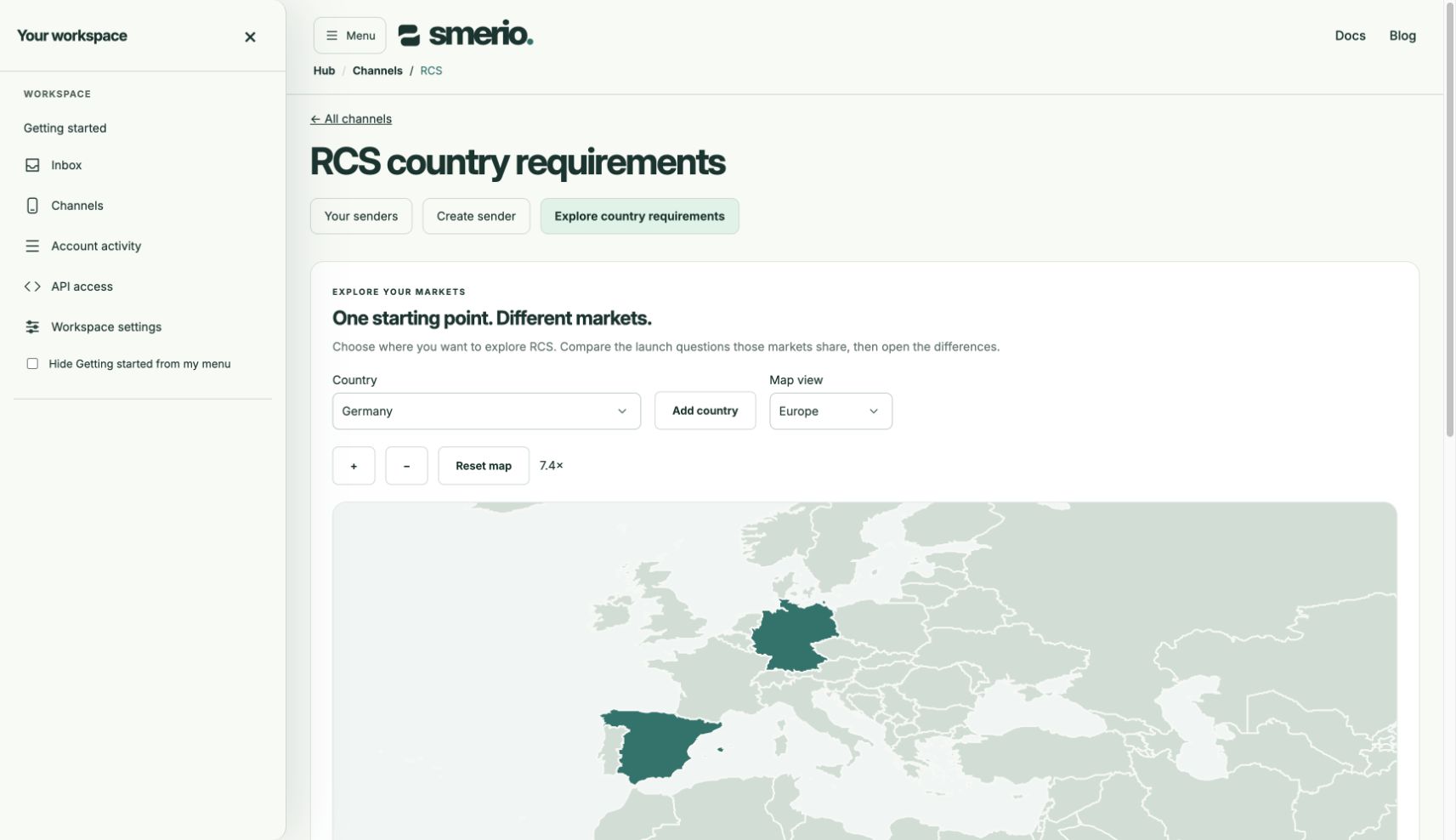Toggle Hide Getting started from my menu
Screen dimensions: 1456x840
pos(32,364)
